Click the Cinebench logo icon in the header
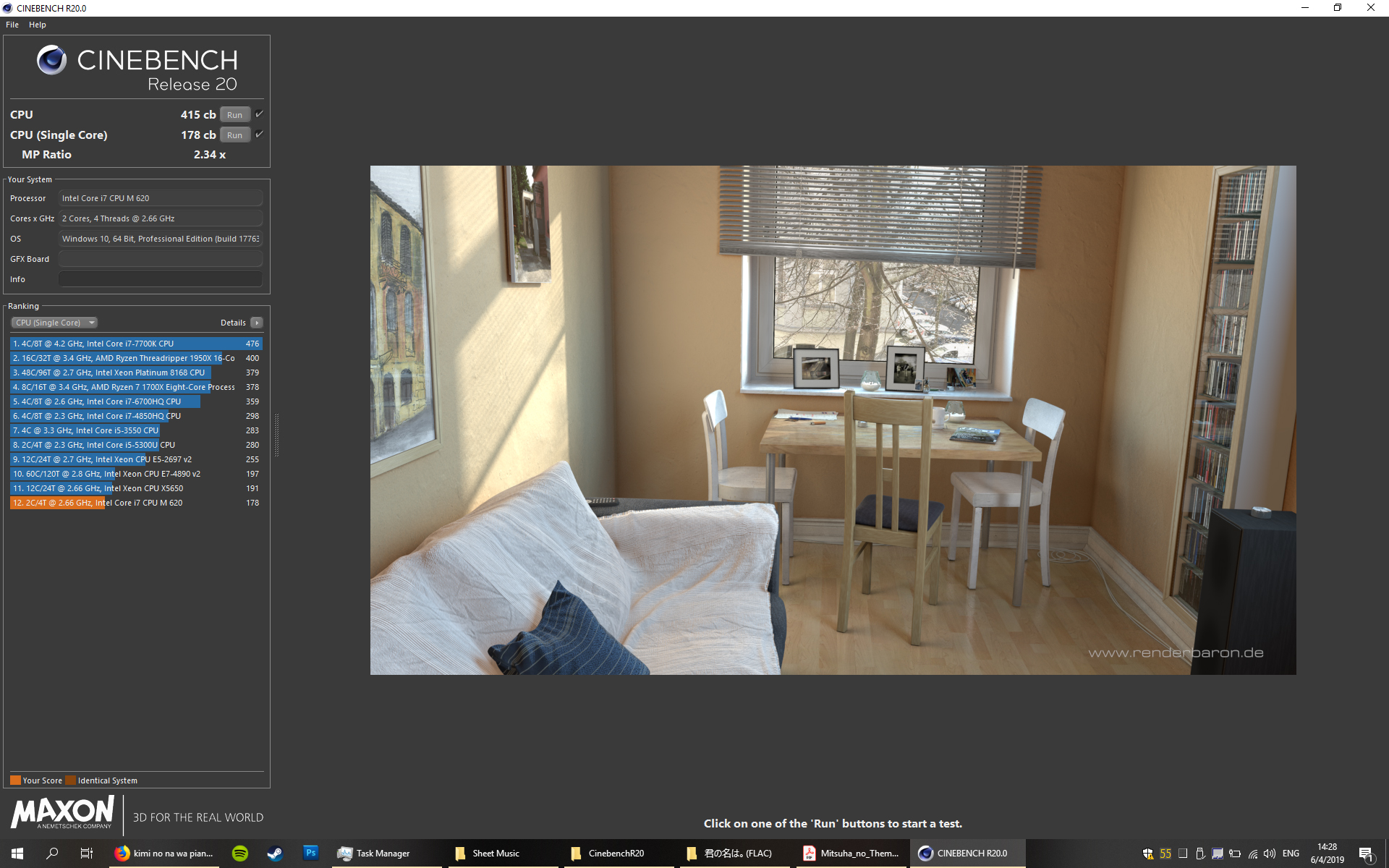Screen dimensions: 1389x868 pyautogui.click(x=51, y=60)
